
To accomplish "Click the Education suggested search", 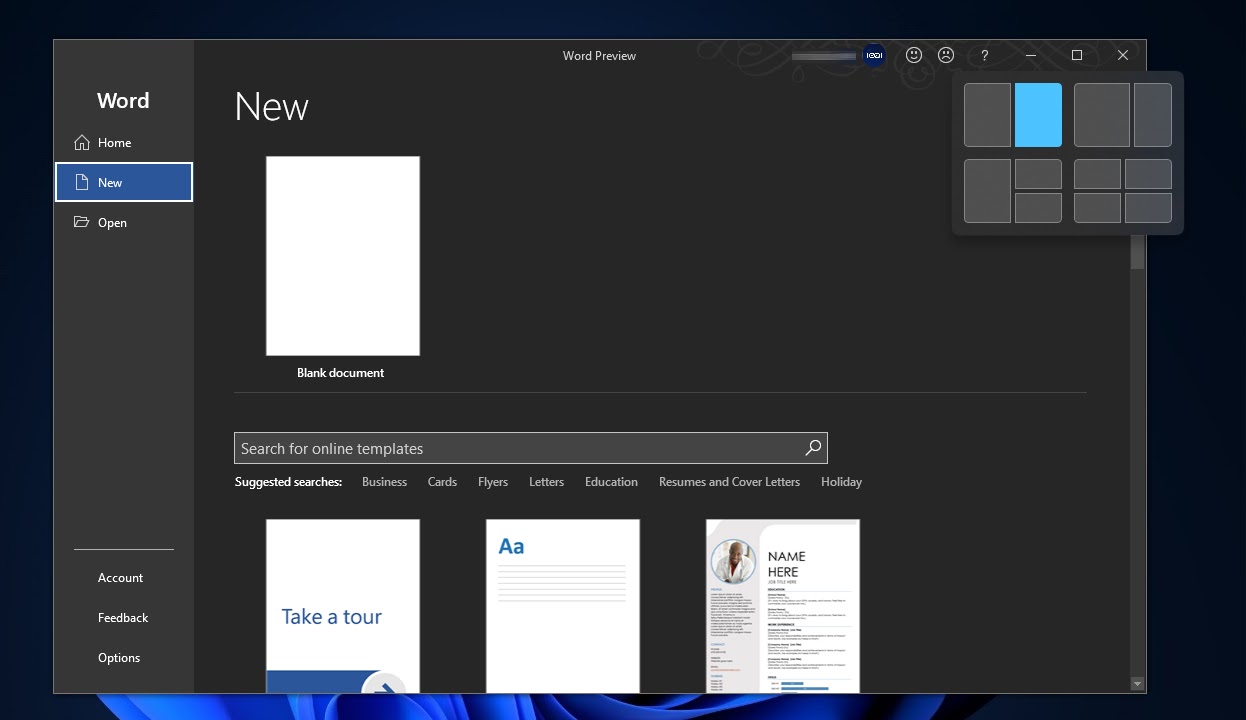I will 611,482.
